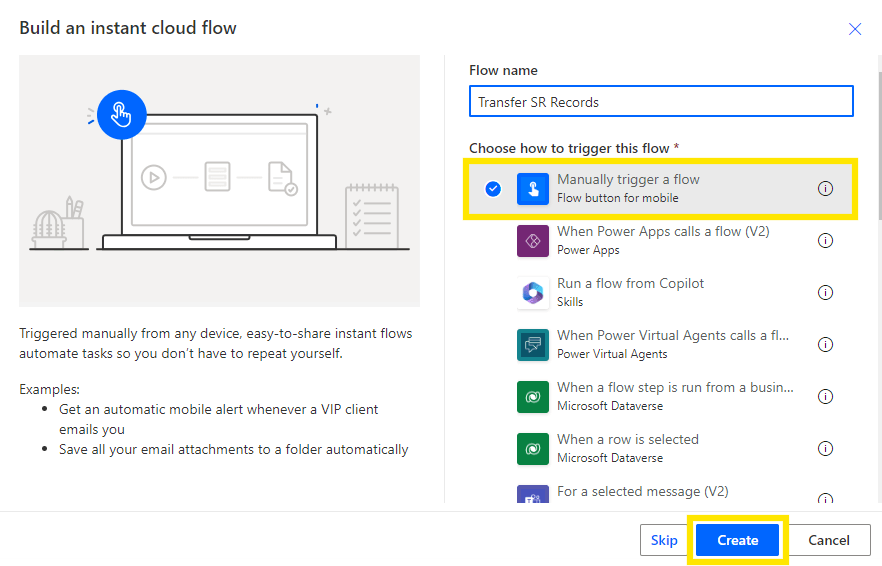The width and height of the screenshot is (882, 566).
Task: Cancel the instant cloud flow dialog
Action: point(828,540)
